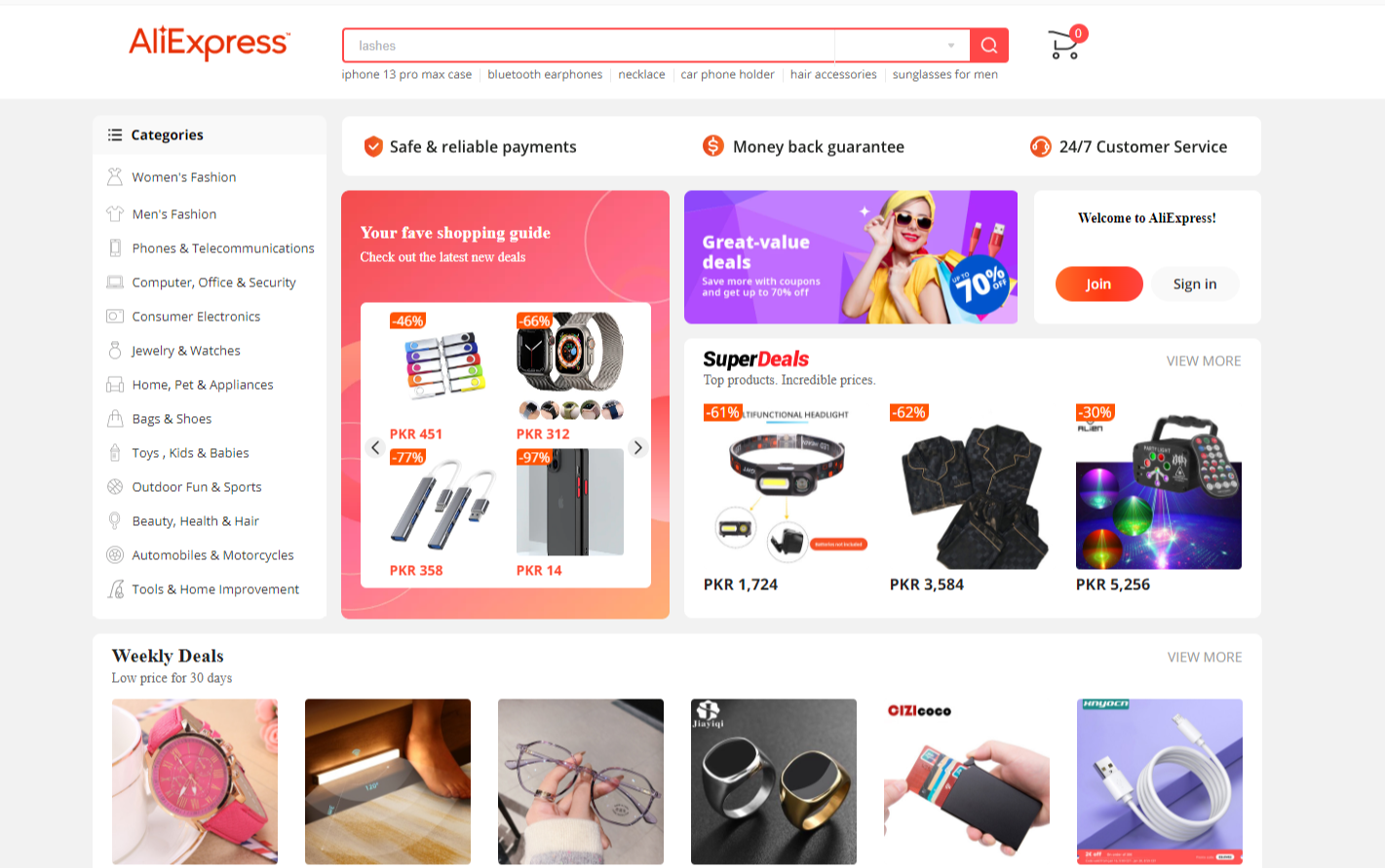Screen dimensions: 1385x868
Task: Click the Phones & Telecommunications phone icon
Action: 115,247
